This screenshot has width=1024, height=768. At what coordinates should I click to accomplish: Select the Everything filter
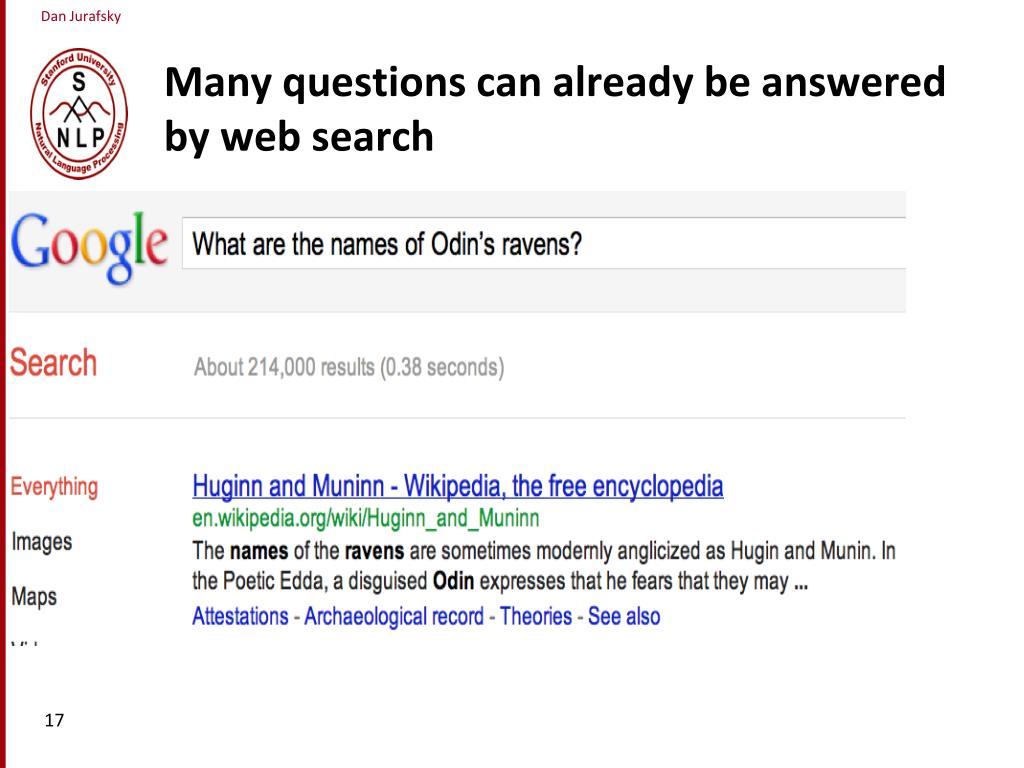point(54,487)
